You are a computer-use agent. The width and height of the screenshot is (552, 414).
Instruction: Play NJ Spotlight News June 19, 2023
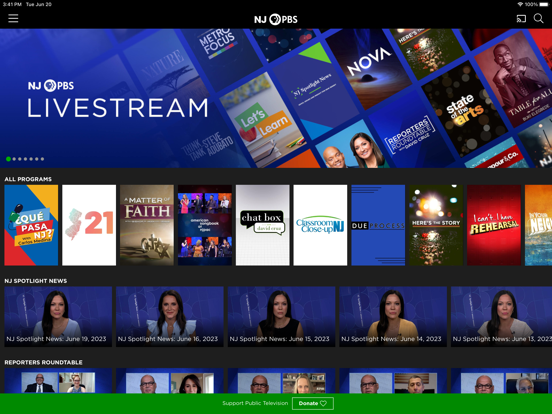pyautogui.click(x=58, y=316)
